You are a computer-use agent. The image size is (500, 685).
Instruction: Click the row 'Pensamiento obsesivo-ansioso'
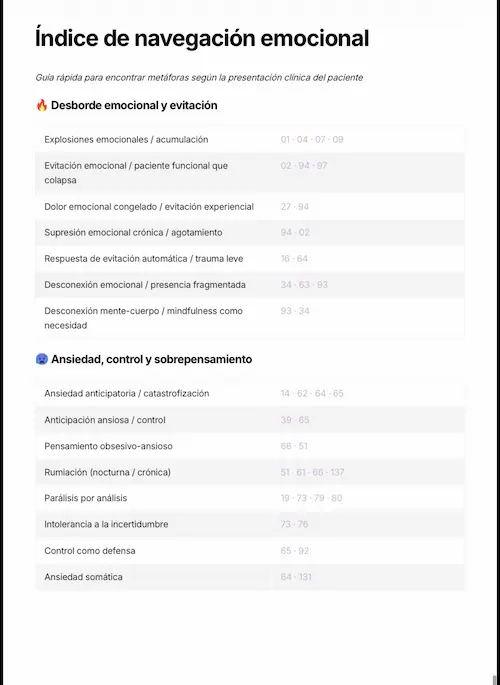click(250, 446)
